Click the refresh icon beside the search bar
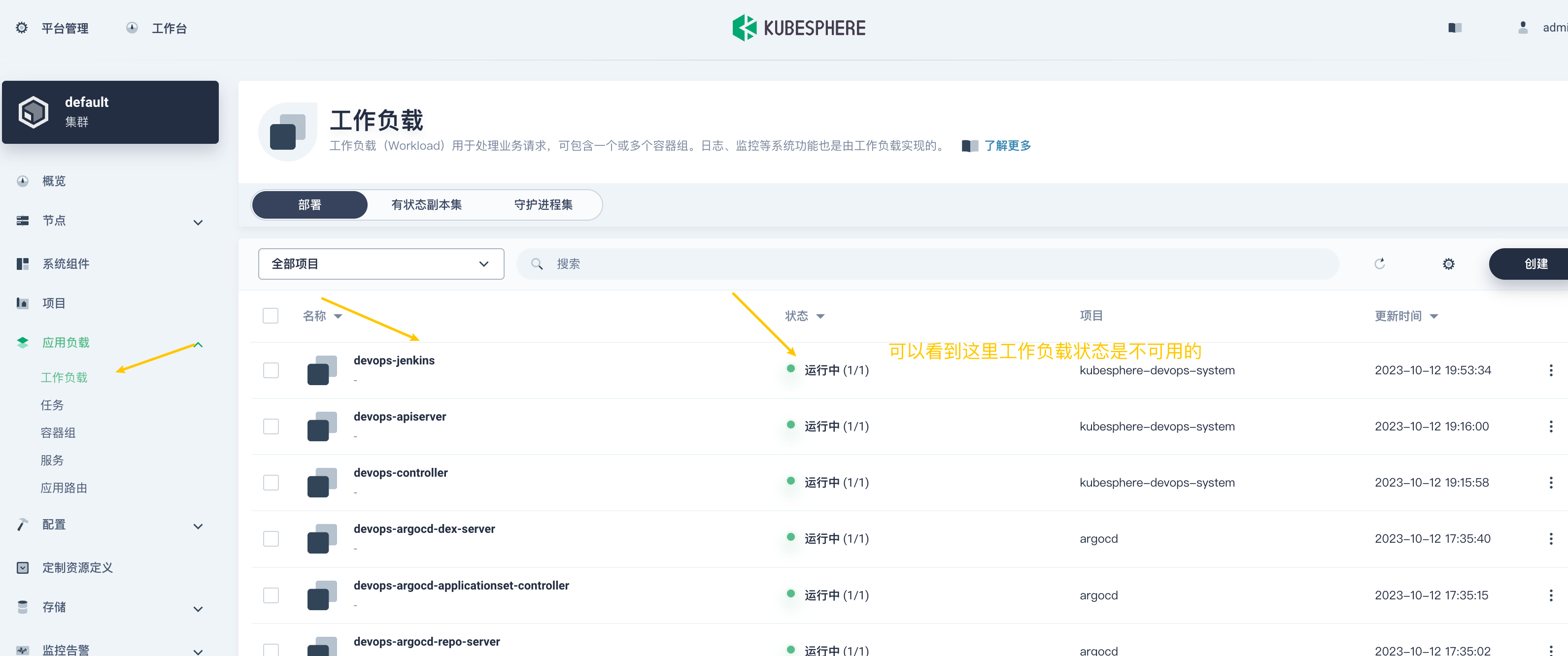Viewport: 1568px width, 656px height. [1379, 263]
